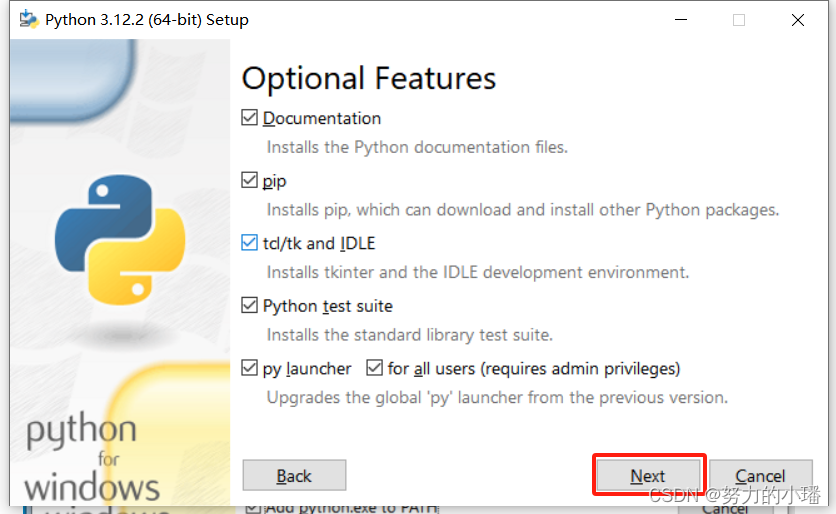Screen dimensions: 836x514
Task: Toggle the pip checkbox
Action: click(x=249, y=180)
